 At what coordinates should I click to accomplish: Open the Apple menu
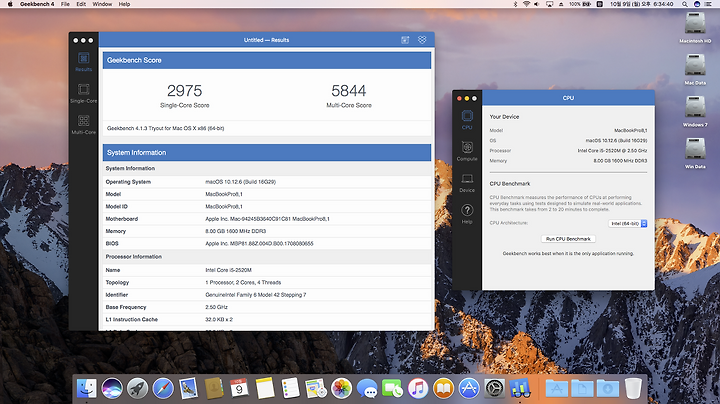pyautogui.click(x=10, y=4)
